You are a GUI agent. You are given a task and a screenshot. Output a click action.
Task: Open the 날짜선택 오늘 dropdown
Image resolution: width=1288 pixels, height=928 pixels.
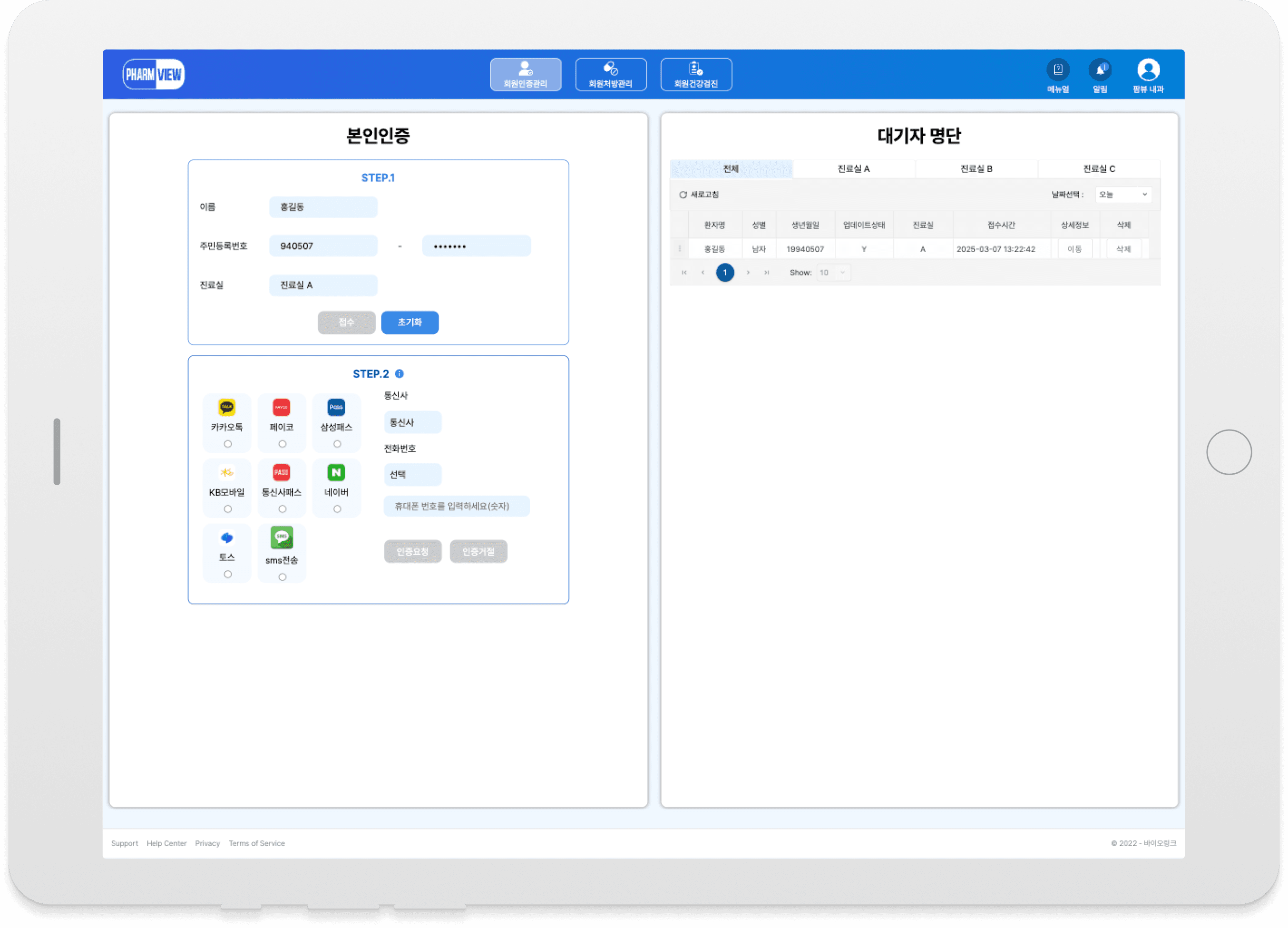[x=1123, y=195]
